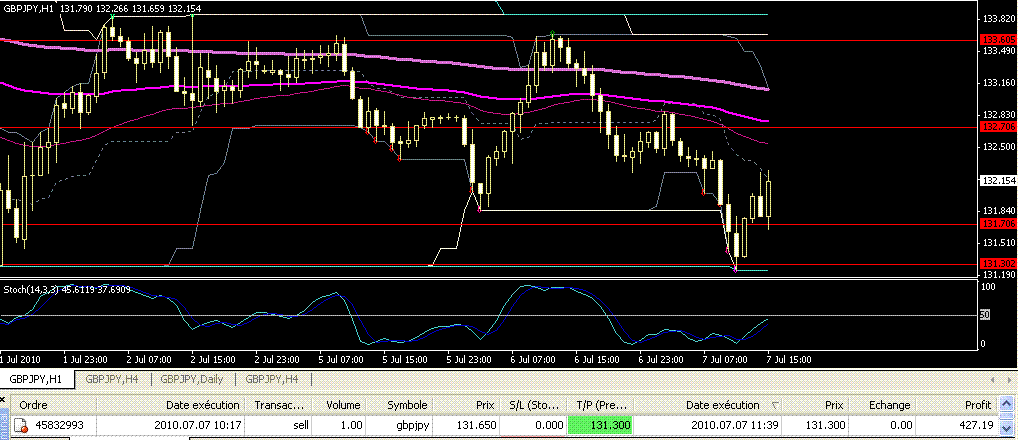Image resolution: width=1018 pixels, height=440 pixels.
Task: Open the GBPJPY,H4 tab after GBPJPY,Daily
Action: [x=273, y=379]
